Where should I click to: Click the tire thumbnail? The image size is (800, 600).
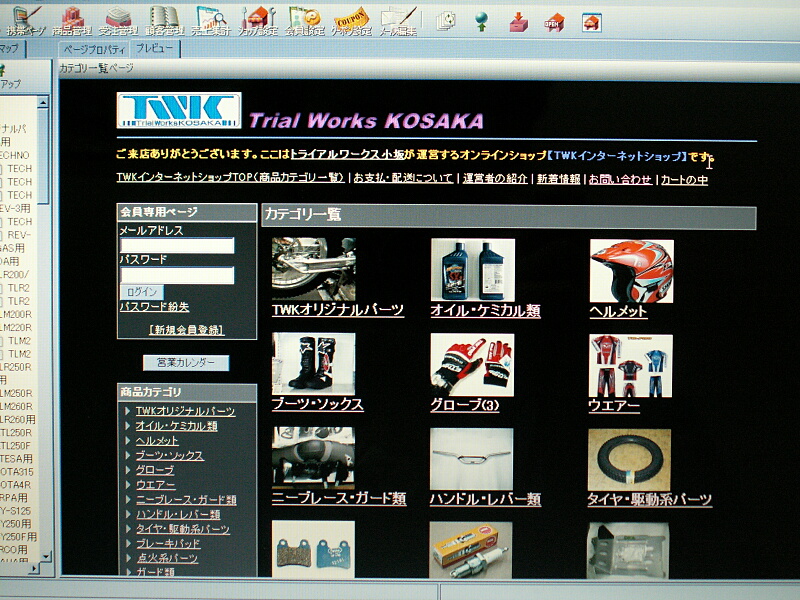coord(630,460)
